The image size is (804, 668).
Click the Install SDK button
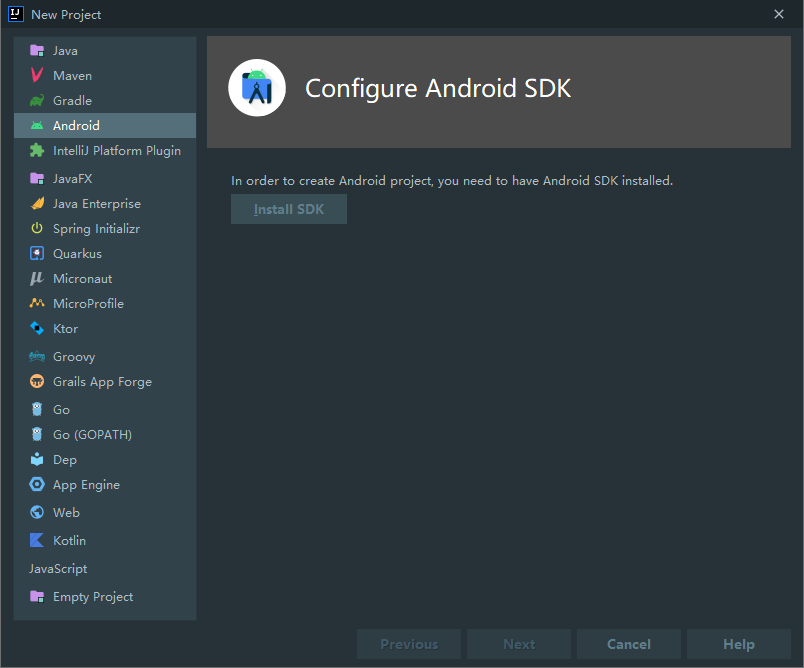(288, 209)
